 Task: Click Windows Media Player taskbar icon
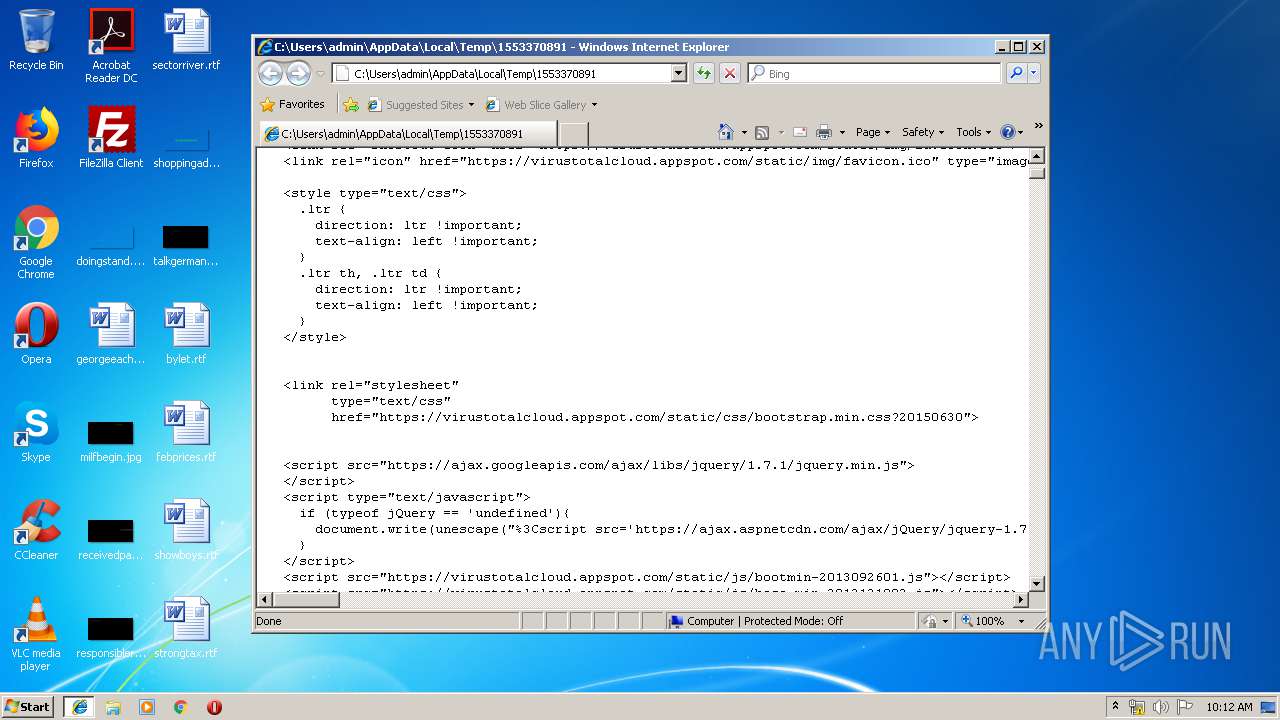[147, 706]
